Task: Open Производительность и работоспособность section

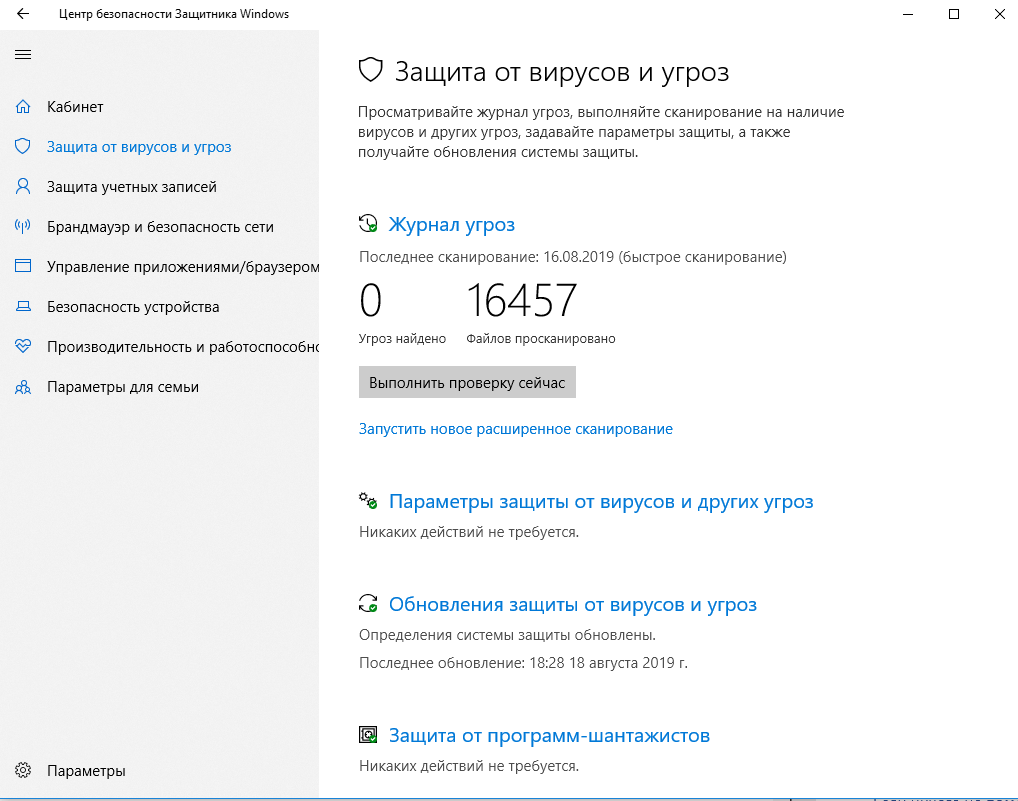Action: click(x=183, y=347)
